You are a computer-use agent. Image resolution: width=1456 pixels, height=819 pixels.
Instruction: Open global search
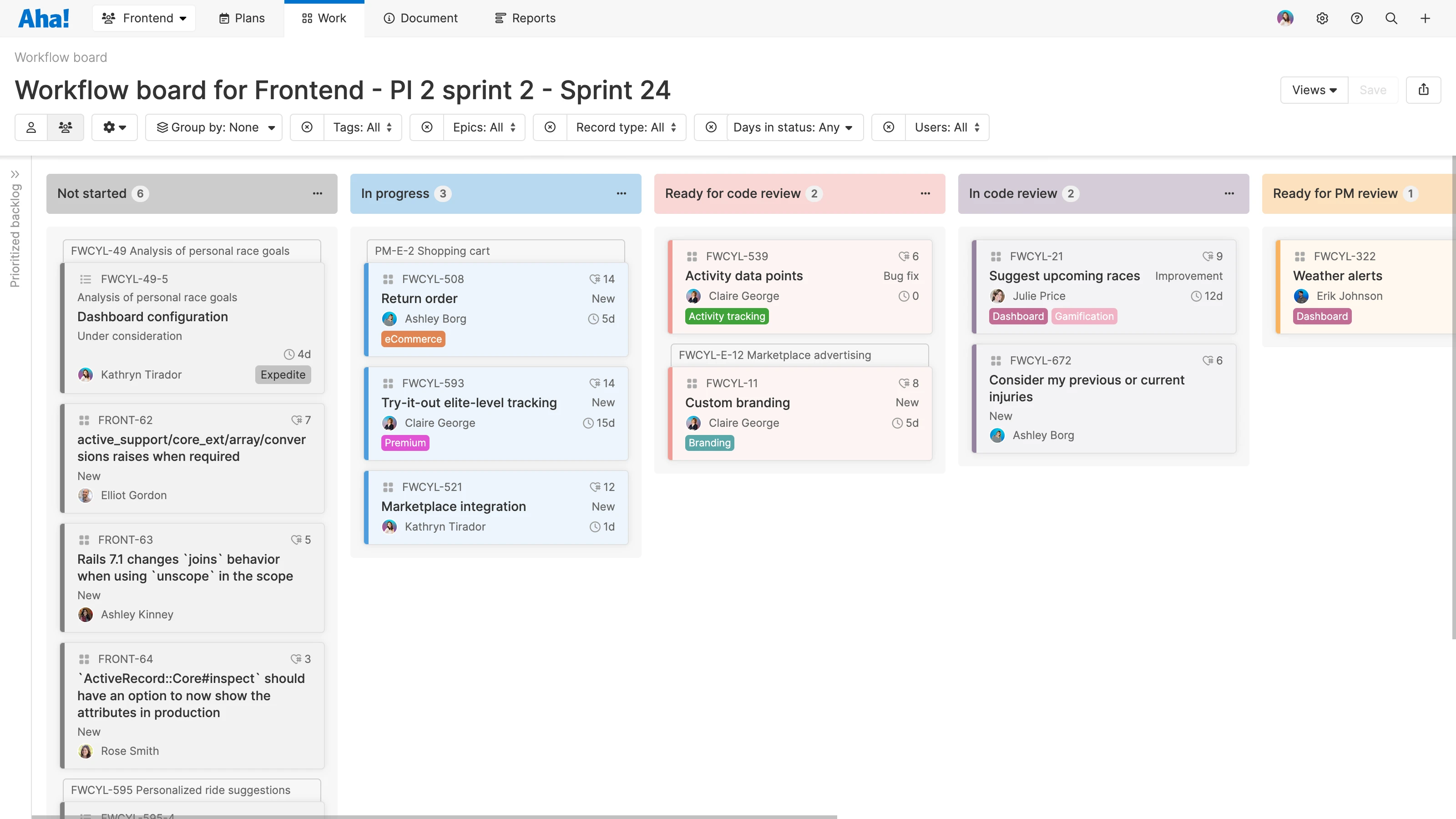pos(1391,18)
